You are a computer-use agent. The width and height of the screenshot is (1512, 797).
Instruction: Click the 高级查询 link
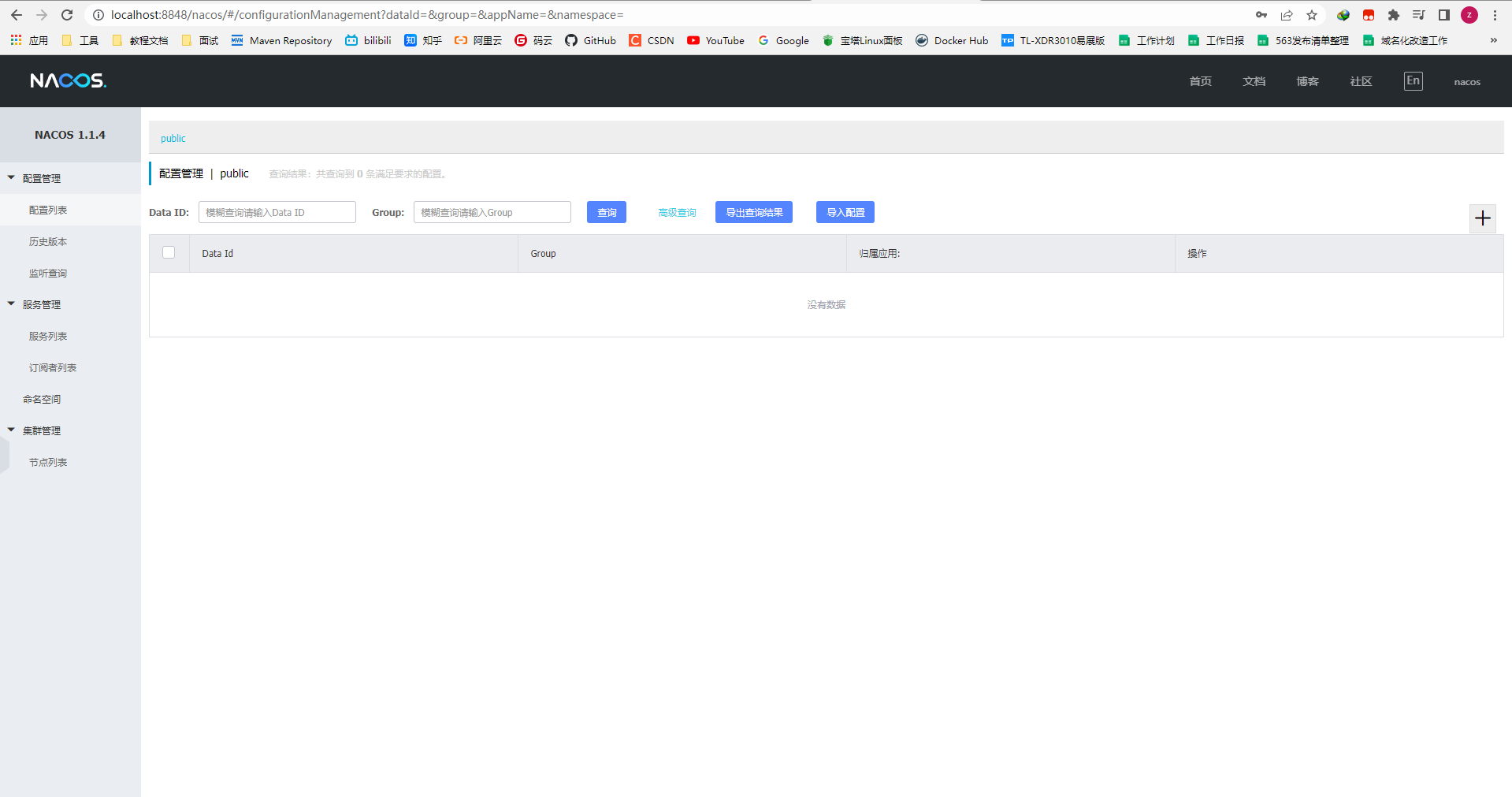pos(677,213)
